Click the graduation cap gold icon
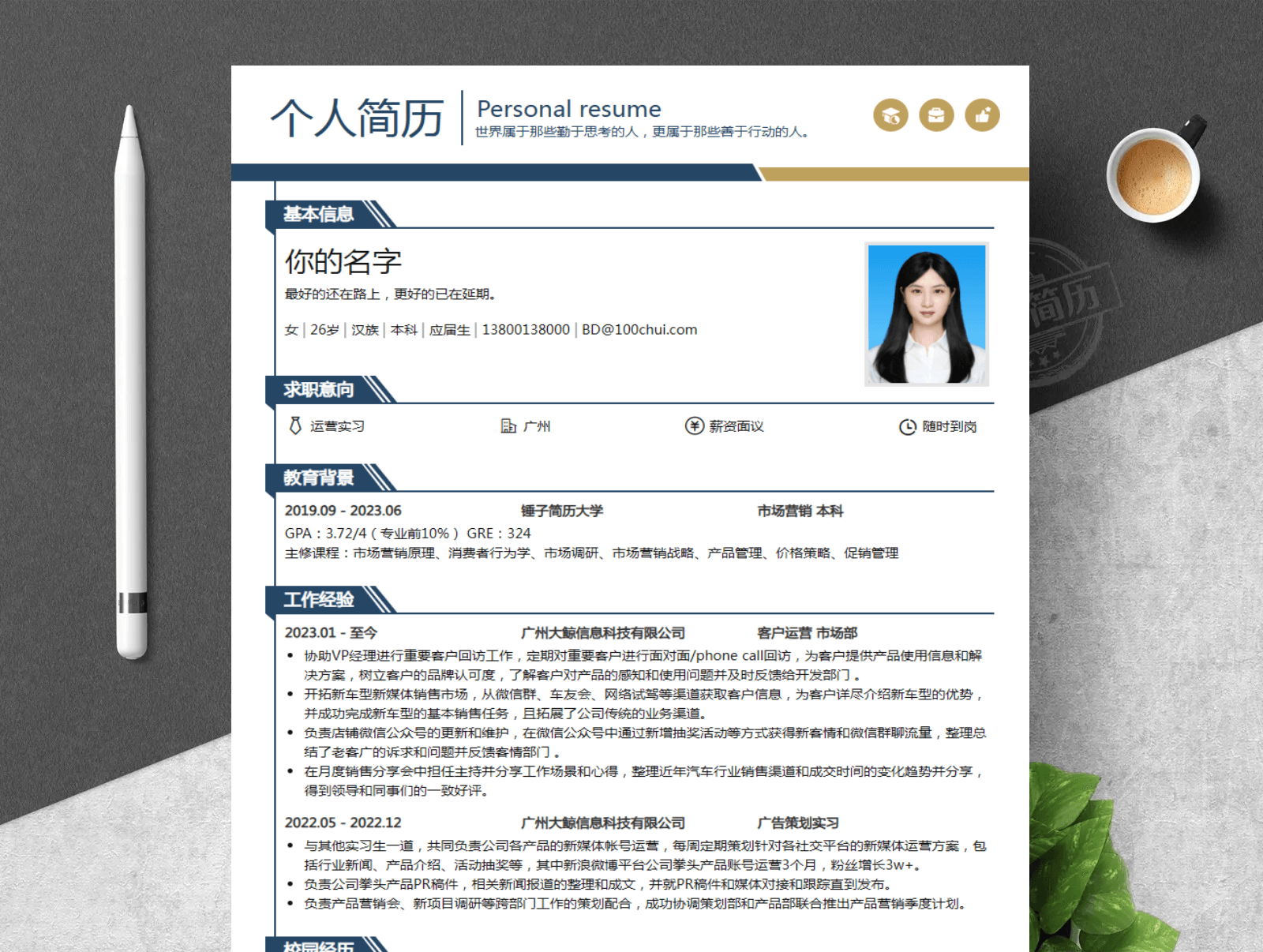The image size is (1263, 952). point(890,115)
